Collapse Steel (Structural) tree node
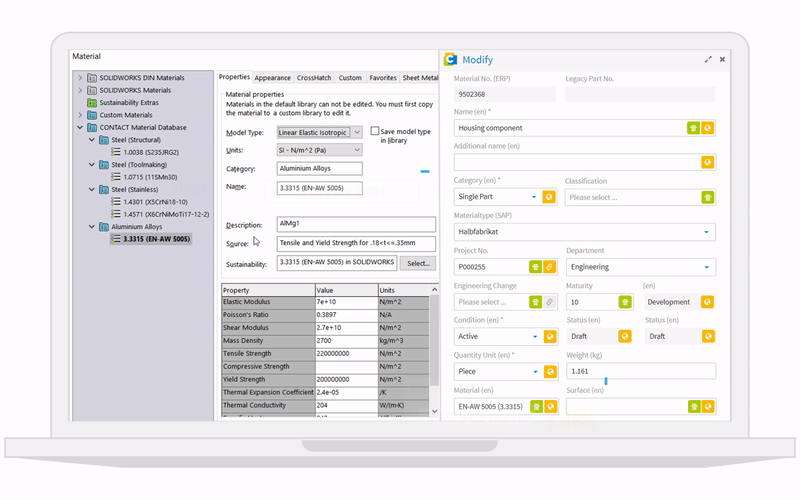The width and height of the screenshot is (800, 500). pos(92,140)
